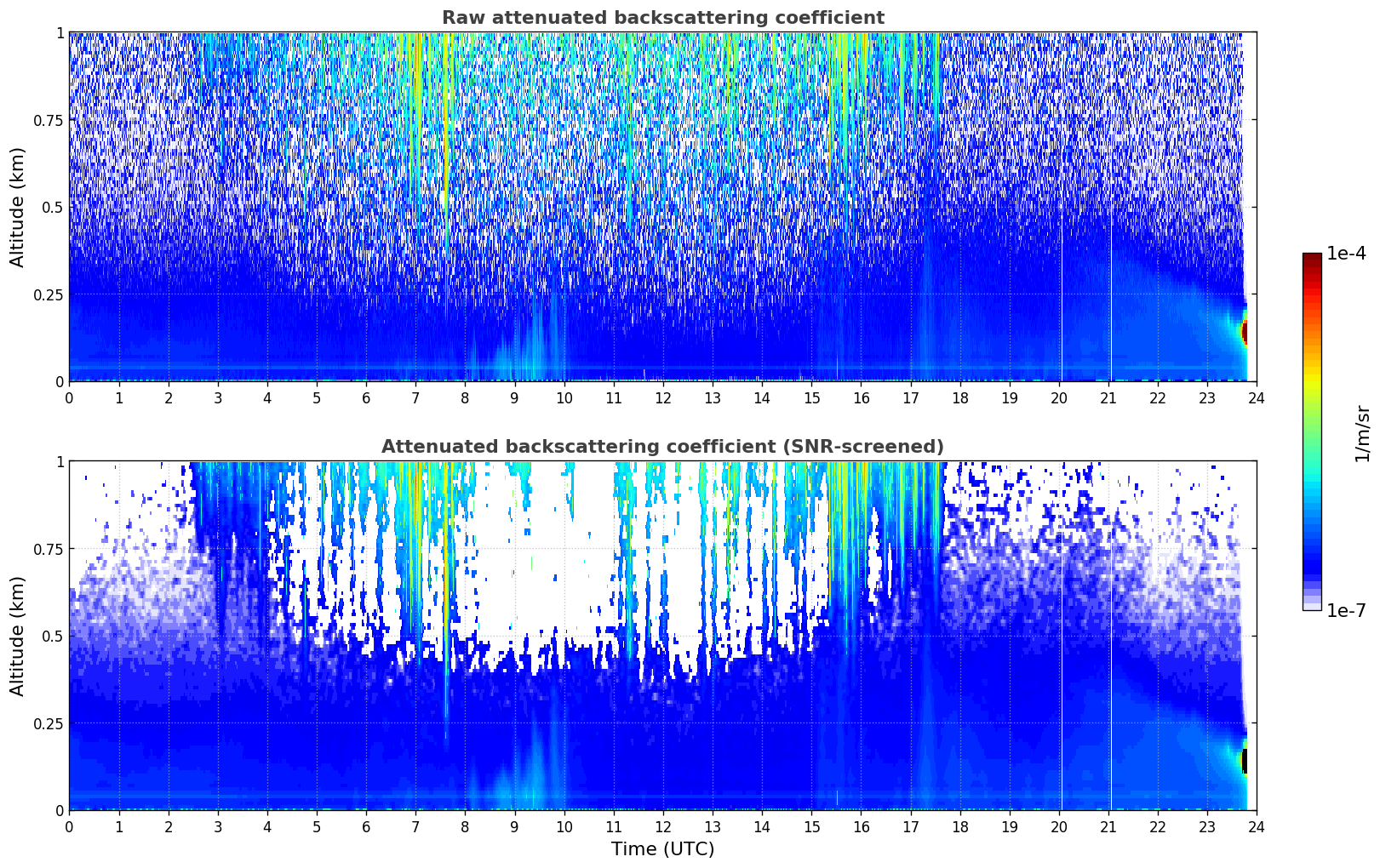This screenshot has height=868, width=1380.
Task: Click the 'Attenuated backscattering coefficient (SNR-screened)' title
Action: tap(662, 447)
